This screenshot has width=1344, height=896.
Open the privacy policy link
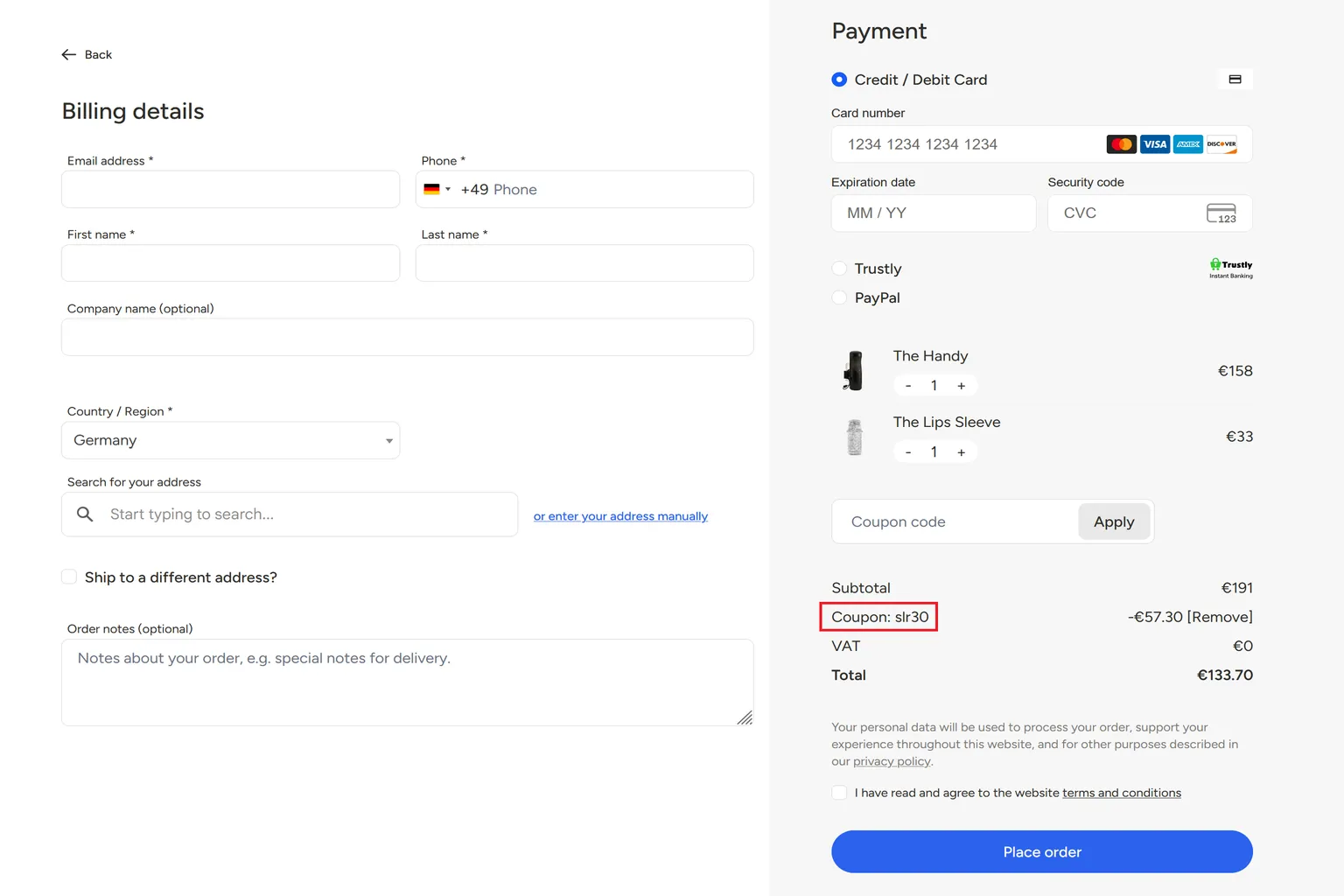(x=892, y=761)
